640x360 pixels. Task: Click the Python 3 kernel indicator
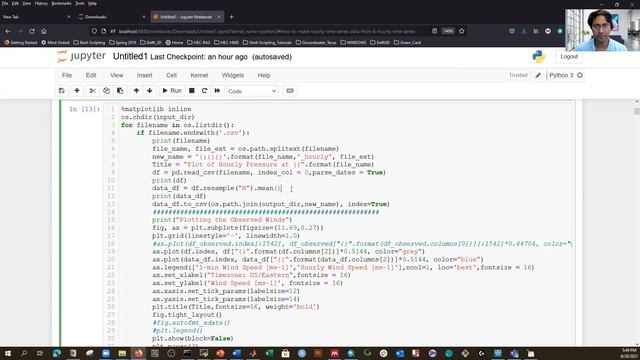click(x=565, y=76)
